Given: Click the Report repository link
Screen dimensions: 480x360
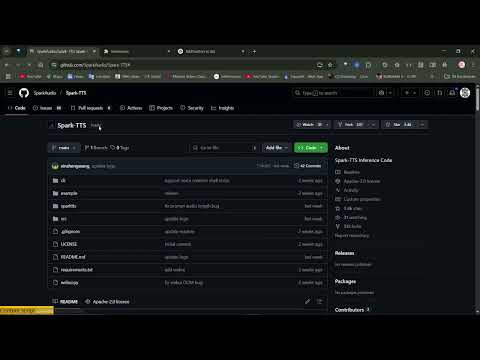Looking at the screenshot, I should coord(352,235).
